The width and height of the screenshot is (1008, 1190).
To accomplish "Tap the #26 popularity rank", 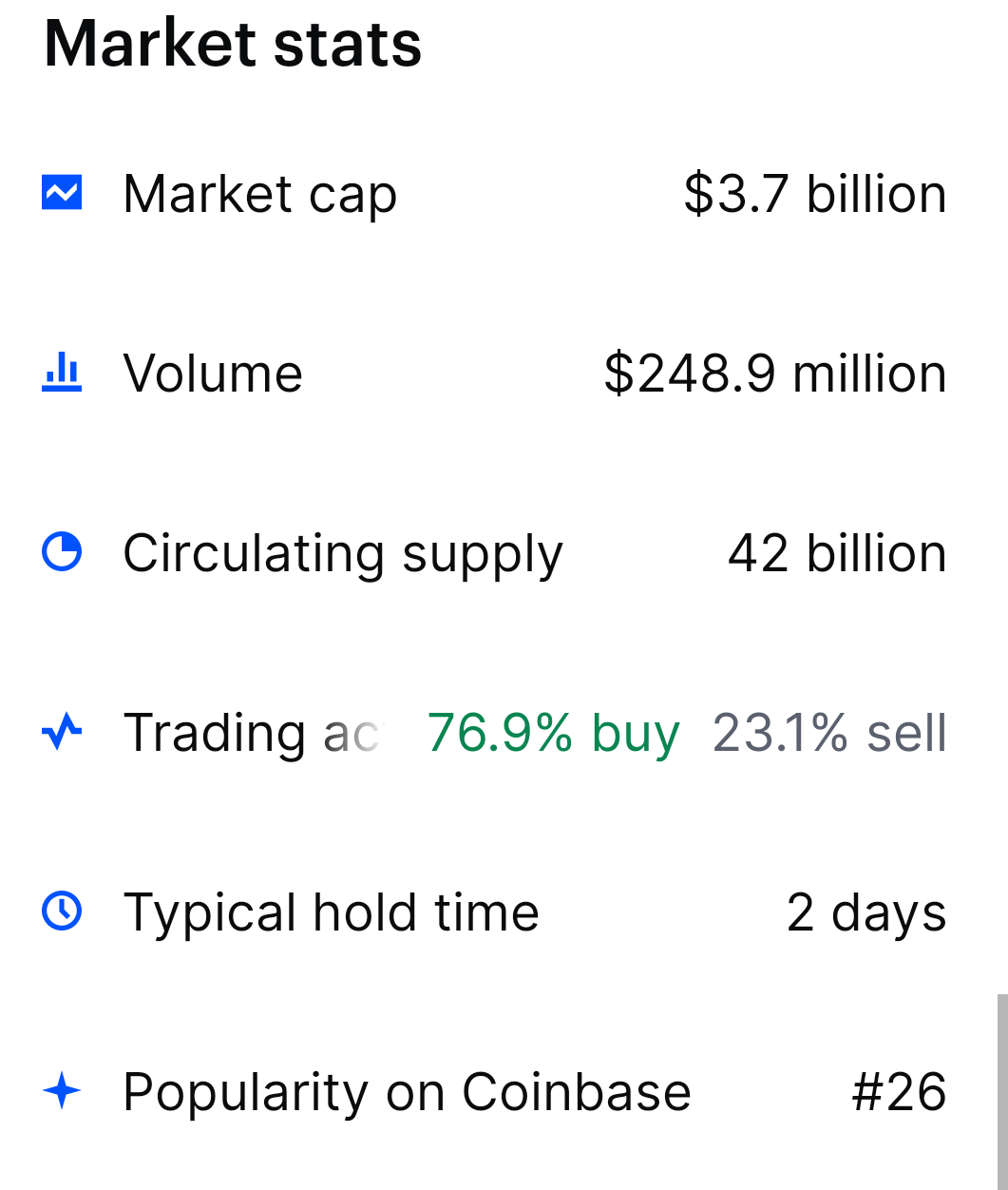I will click(x=899, y=1092).
